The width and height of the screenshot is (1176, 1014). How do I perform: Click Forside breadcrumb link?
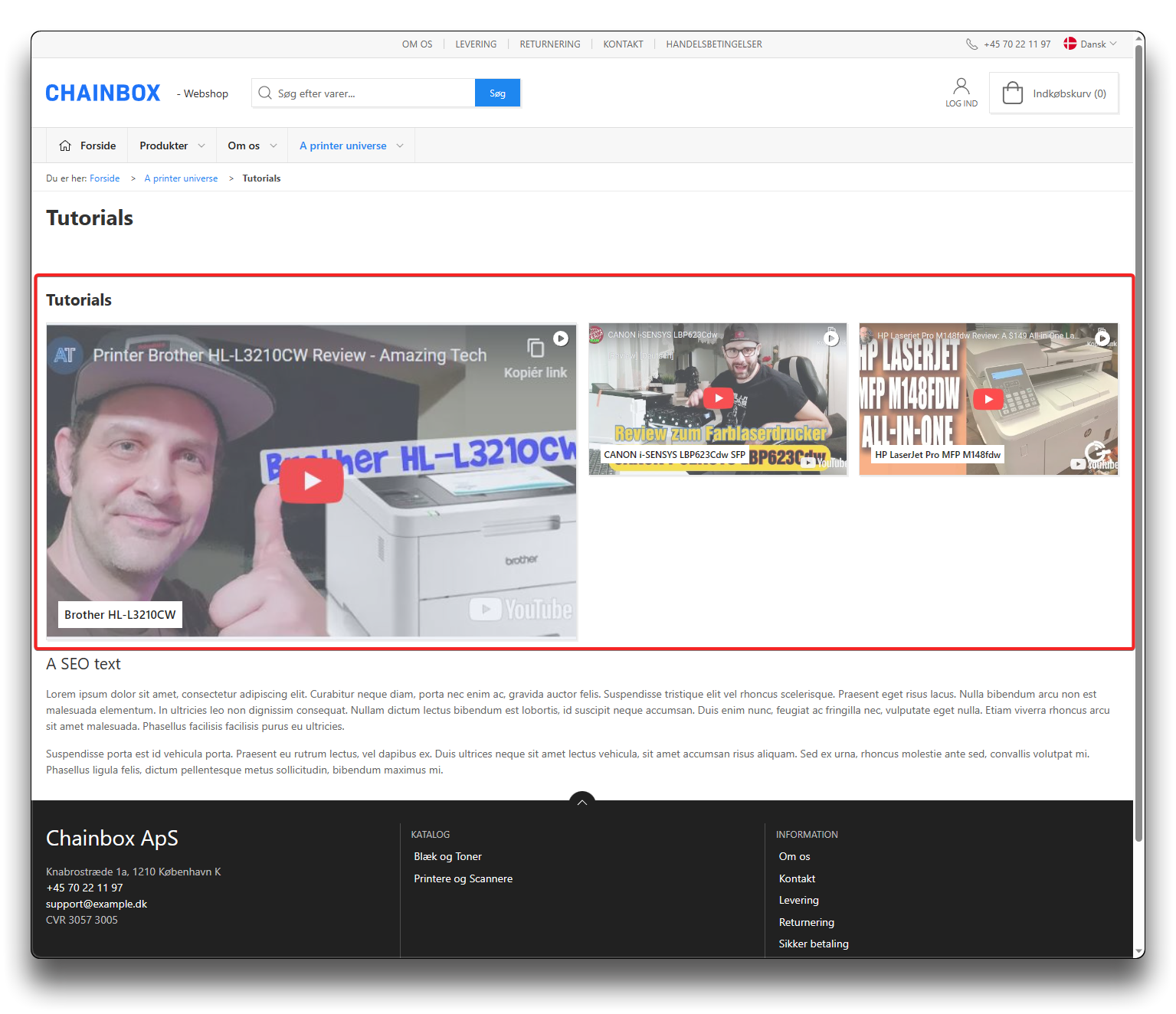(x=104, y=178)
